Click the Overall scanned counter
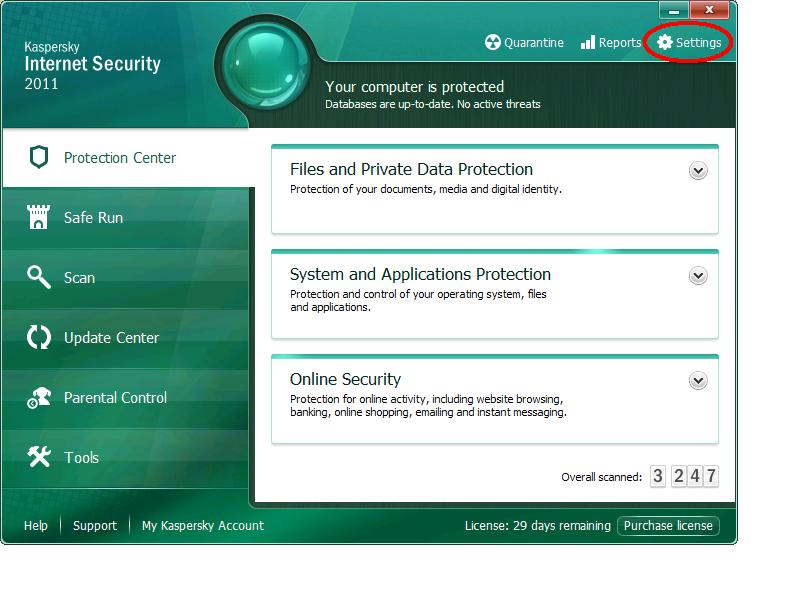 point(684,477)
